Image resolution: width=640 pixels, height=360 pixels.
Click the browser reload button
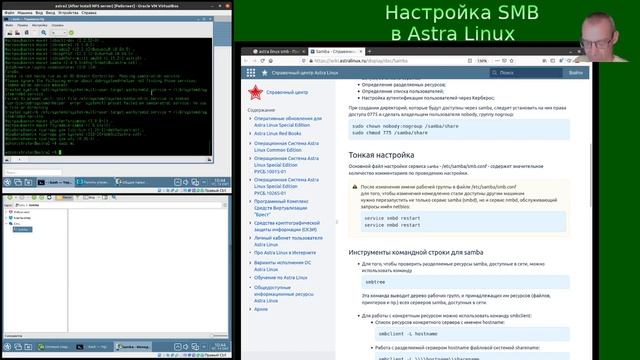(262, 61)
